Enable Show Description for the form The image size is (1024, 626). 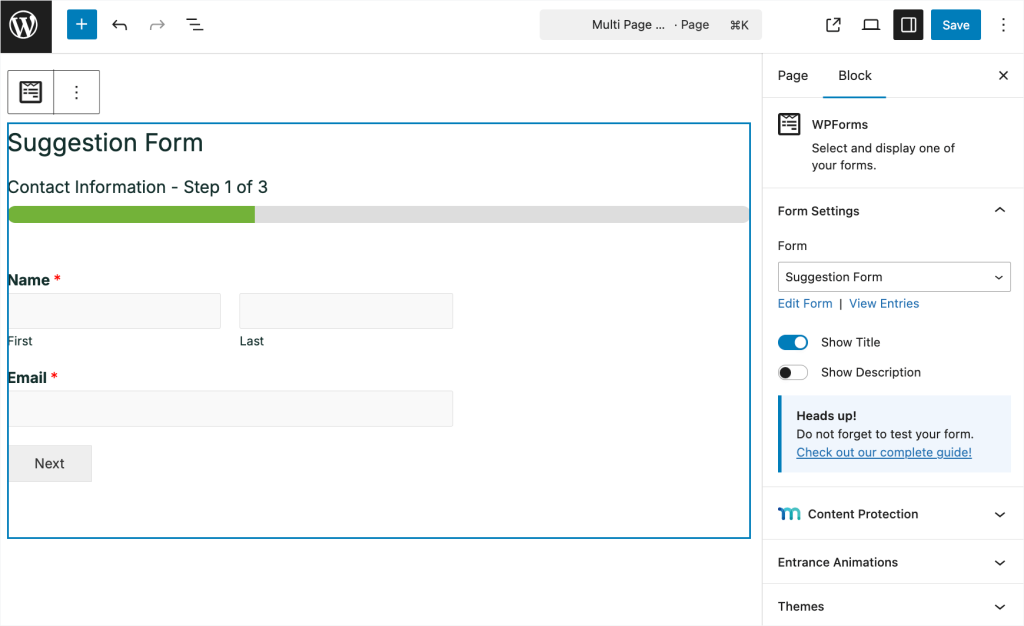click(x=792, y=372)
